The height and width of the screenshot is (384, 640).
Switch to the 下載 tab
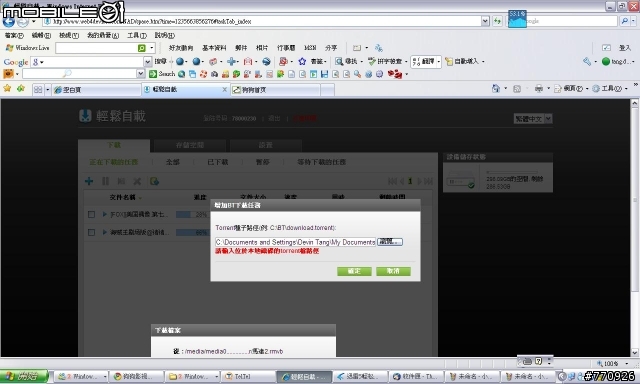pos(114,145)
